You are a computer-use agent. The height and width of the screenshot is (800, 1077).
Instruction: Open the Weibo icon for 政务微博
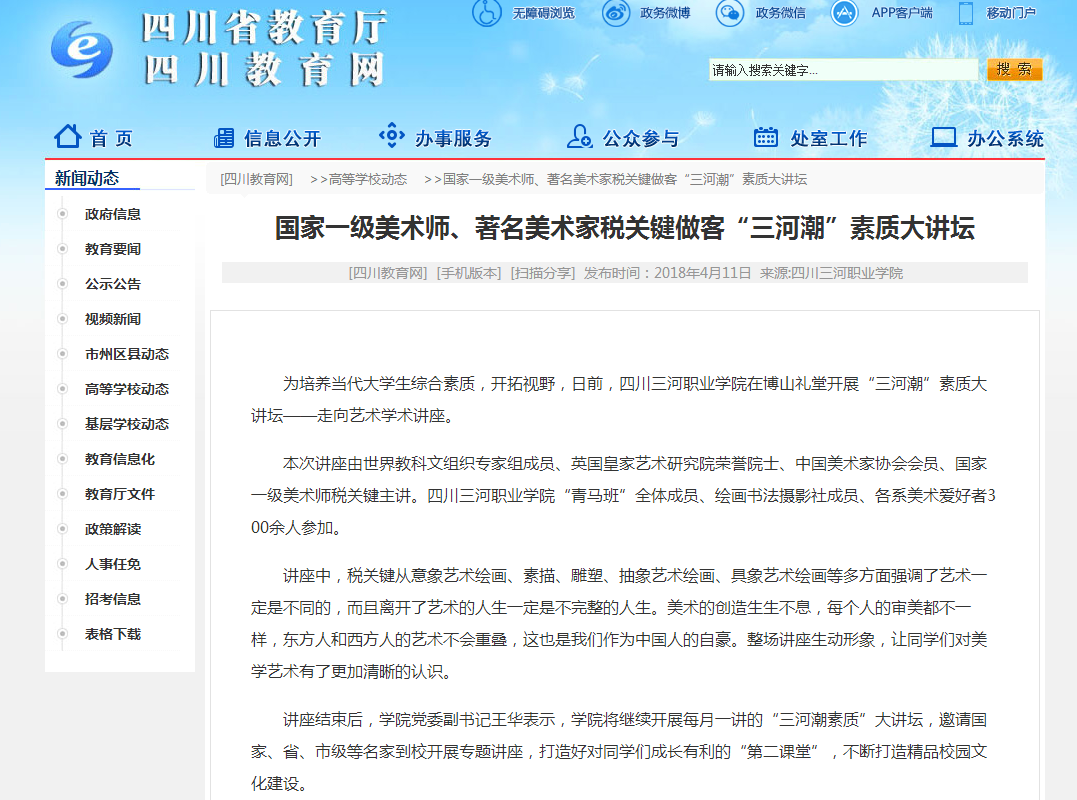(616, 13)
